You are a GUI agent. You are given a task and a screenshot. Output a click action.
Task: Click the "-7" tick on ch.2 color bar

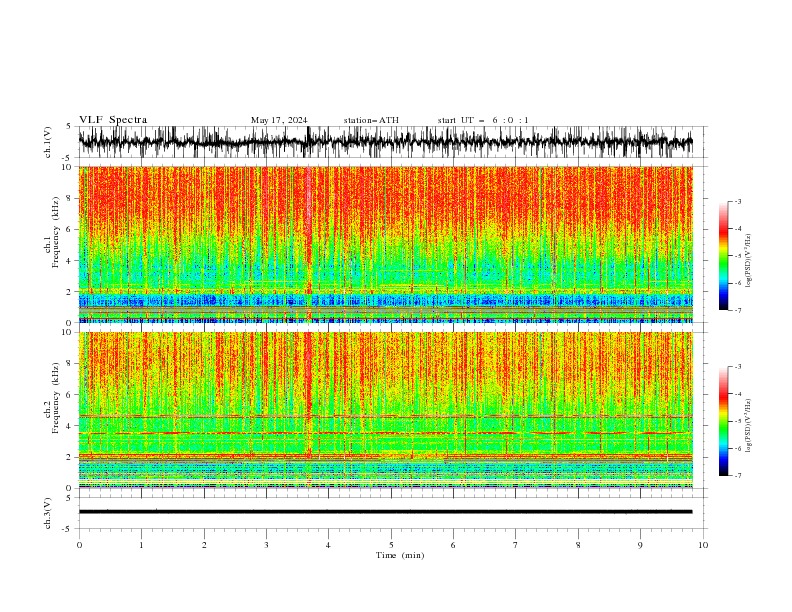738,476
